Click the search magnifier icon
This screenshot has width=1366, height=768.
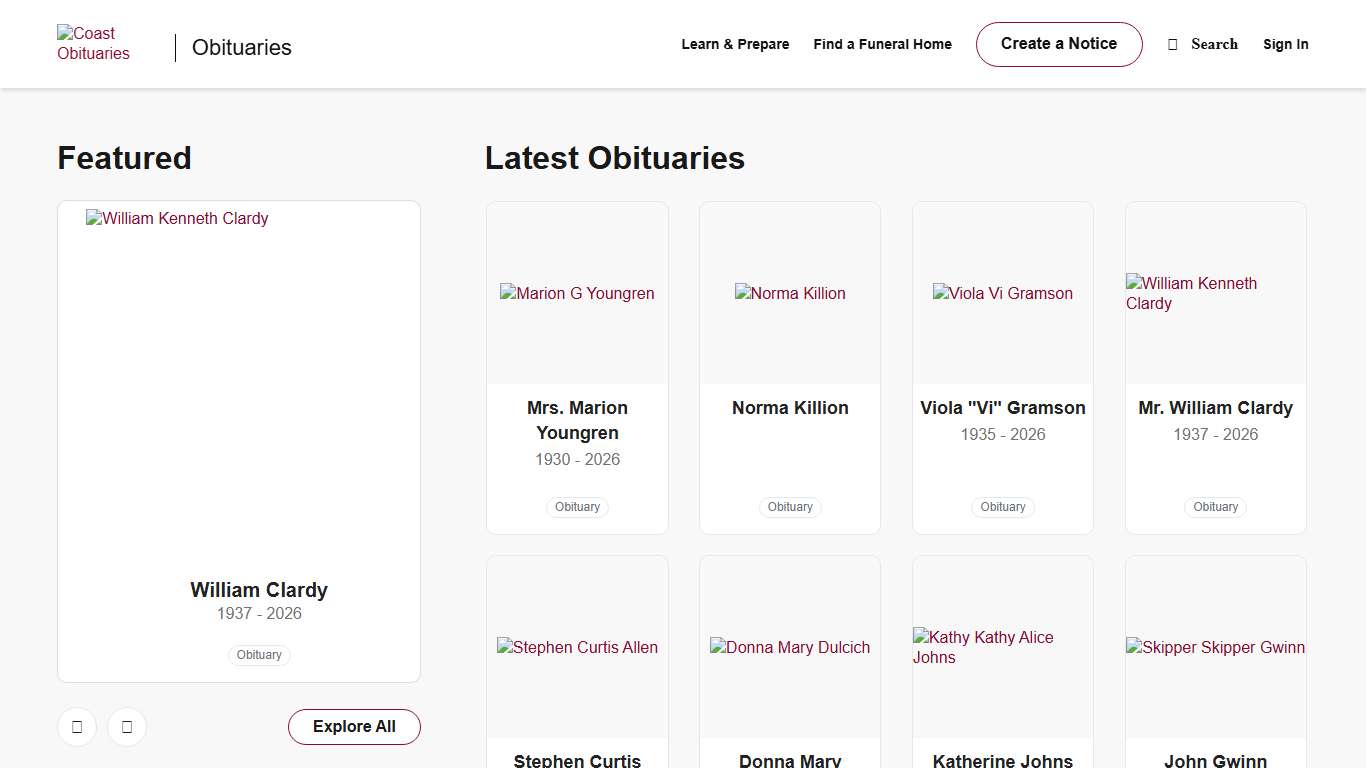point(1173,45)
